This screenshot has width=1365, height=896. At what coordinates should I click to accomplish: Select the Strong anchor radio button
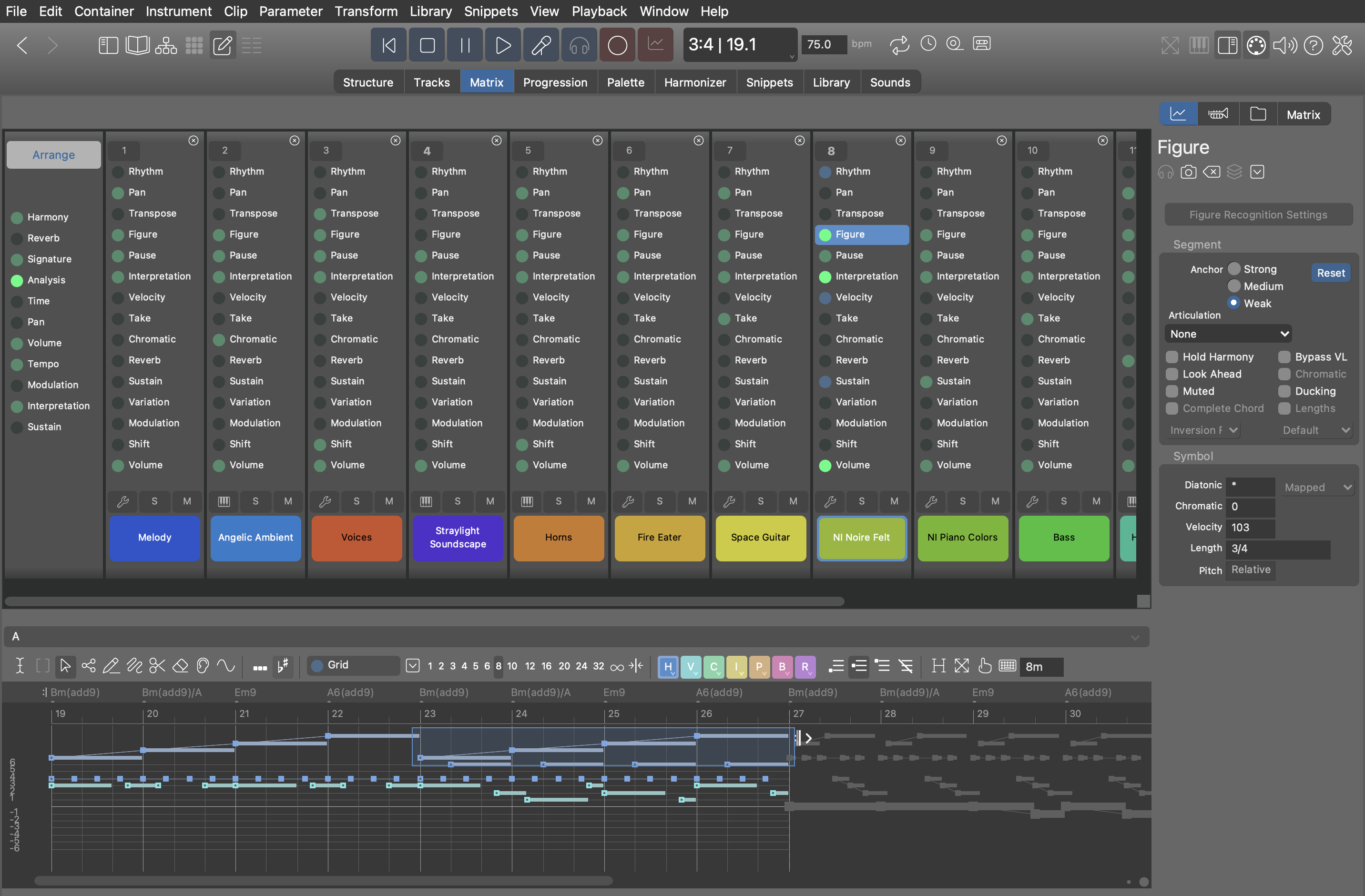[1234, 269]
